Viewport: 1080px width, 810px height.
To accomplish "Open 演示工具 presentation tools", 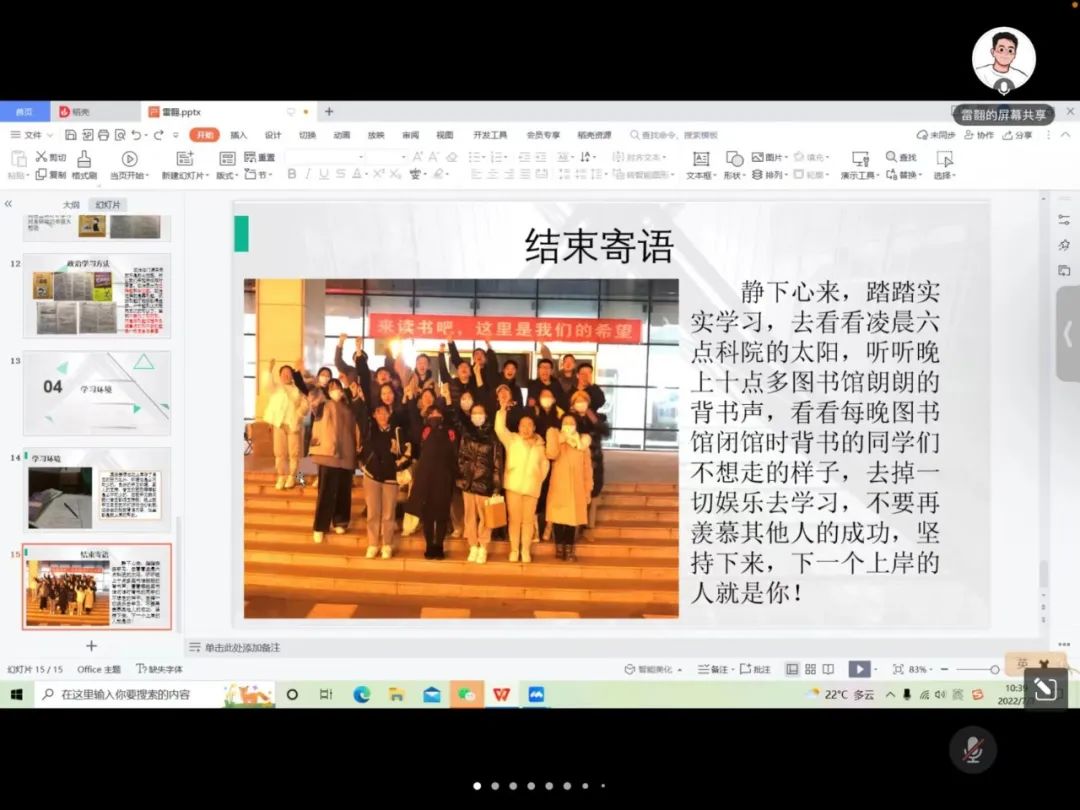I will 860,165.
